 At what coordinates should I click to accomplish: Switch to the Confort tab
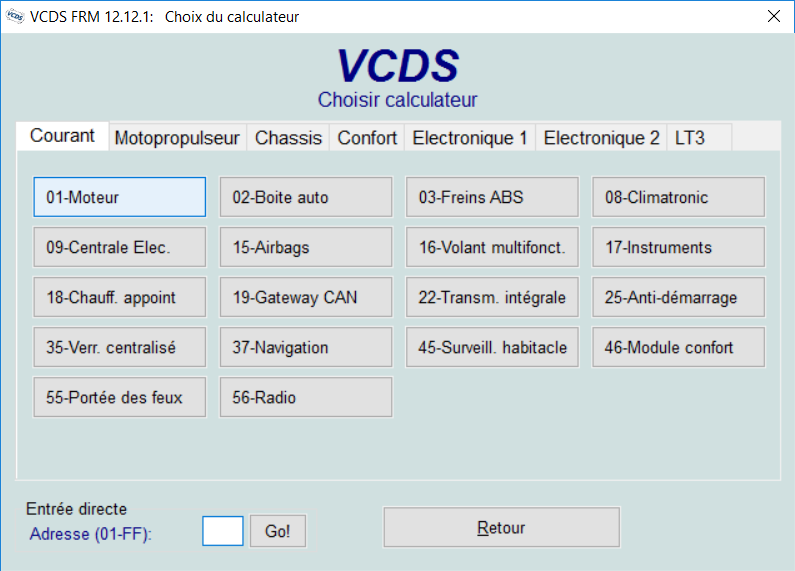click(367, 137)
